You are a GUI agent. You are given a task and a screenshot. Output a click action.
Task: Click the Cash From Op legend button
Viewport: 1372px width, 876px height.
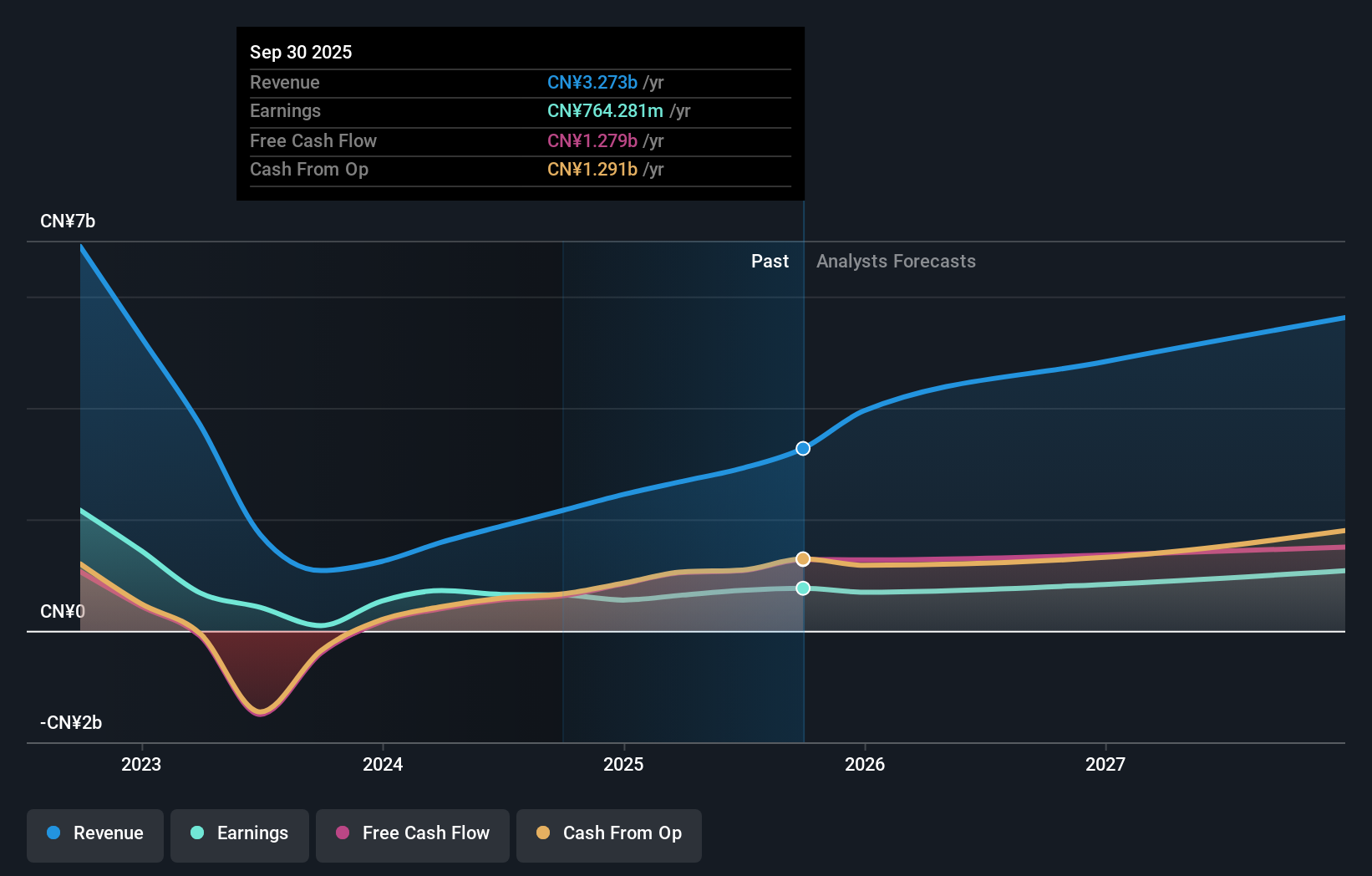pyautogui.click(x=608, y=835)
